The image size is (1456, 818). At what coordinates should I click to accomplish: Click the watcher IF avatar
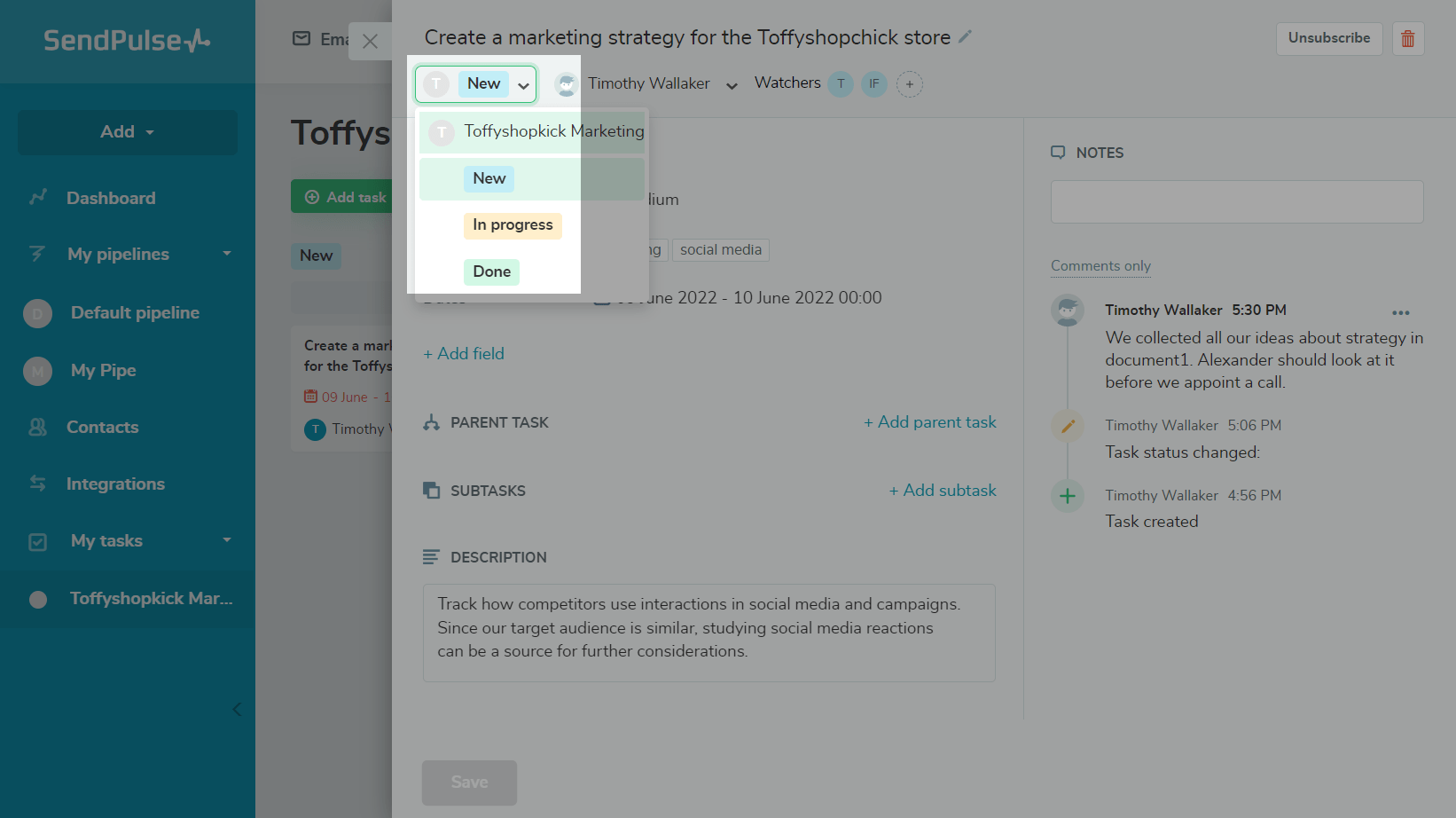[874, 84]
